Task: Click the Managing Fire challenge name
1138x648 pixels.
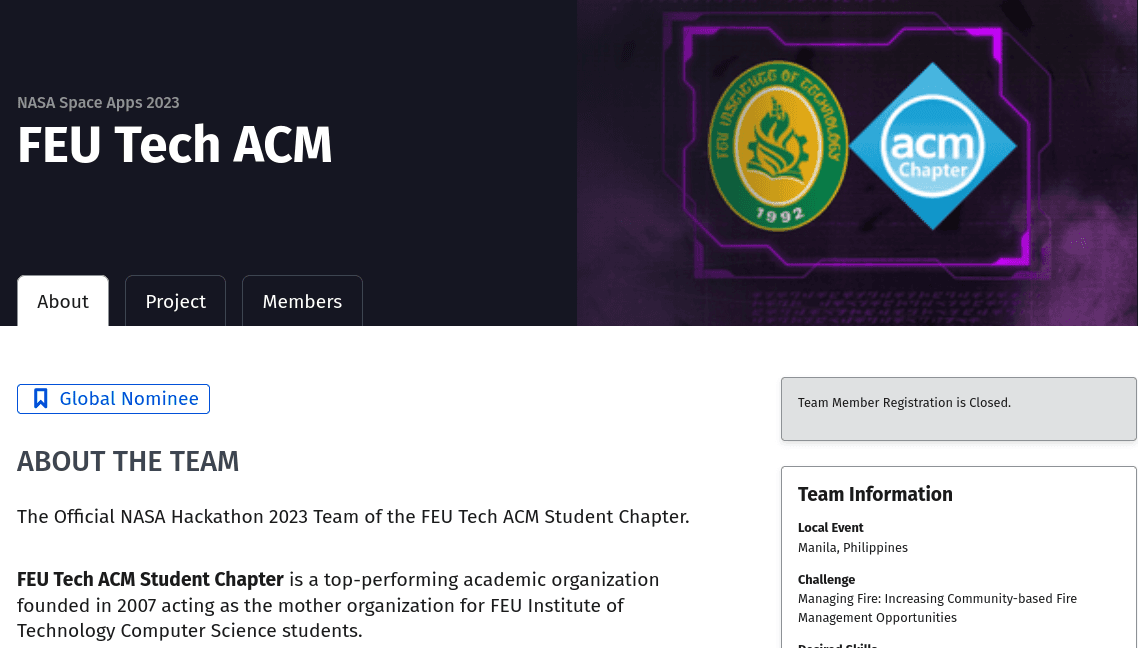Action: (x=937, y=608)
